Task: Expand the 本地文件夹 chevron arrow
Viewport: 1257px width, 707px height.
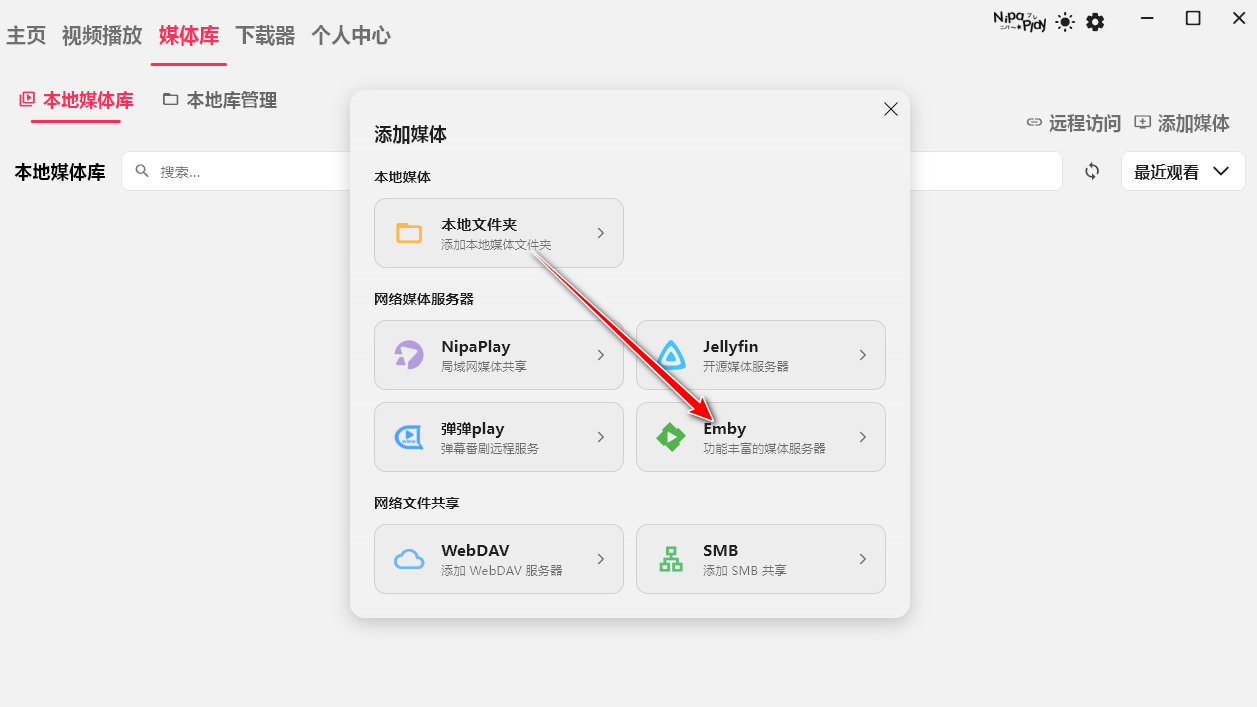Action: click(x=601, y=233)
